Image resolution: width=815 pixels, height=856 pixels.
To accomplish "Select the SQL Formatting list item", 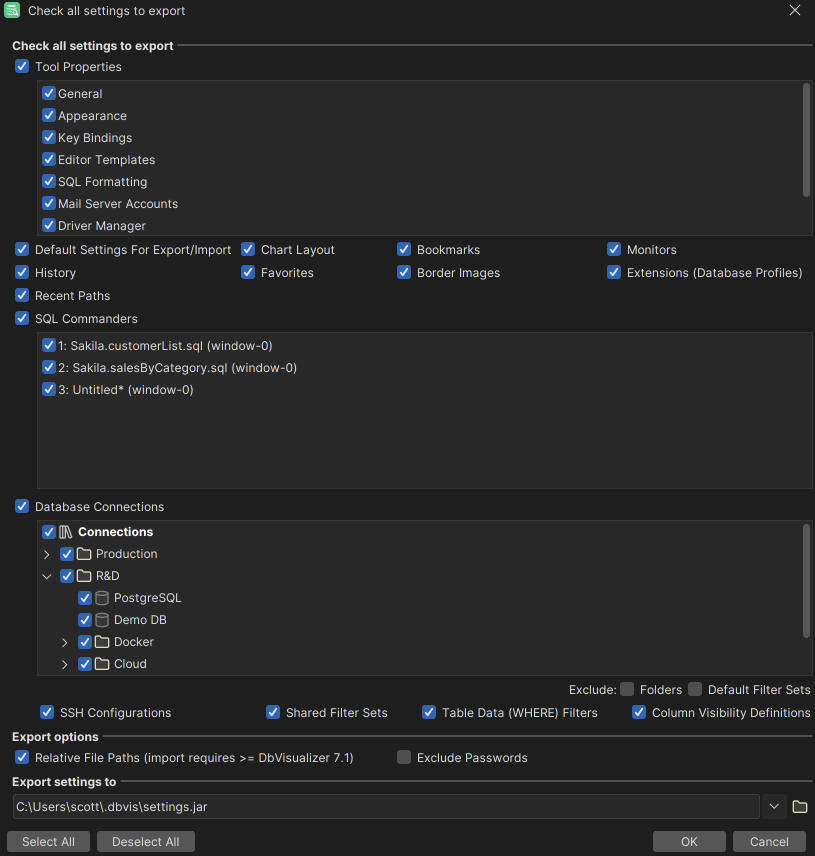I will pyautogui.click(x=102, y=182).
